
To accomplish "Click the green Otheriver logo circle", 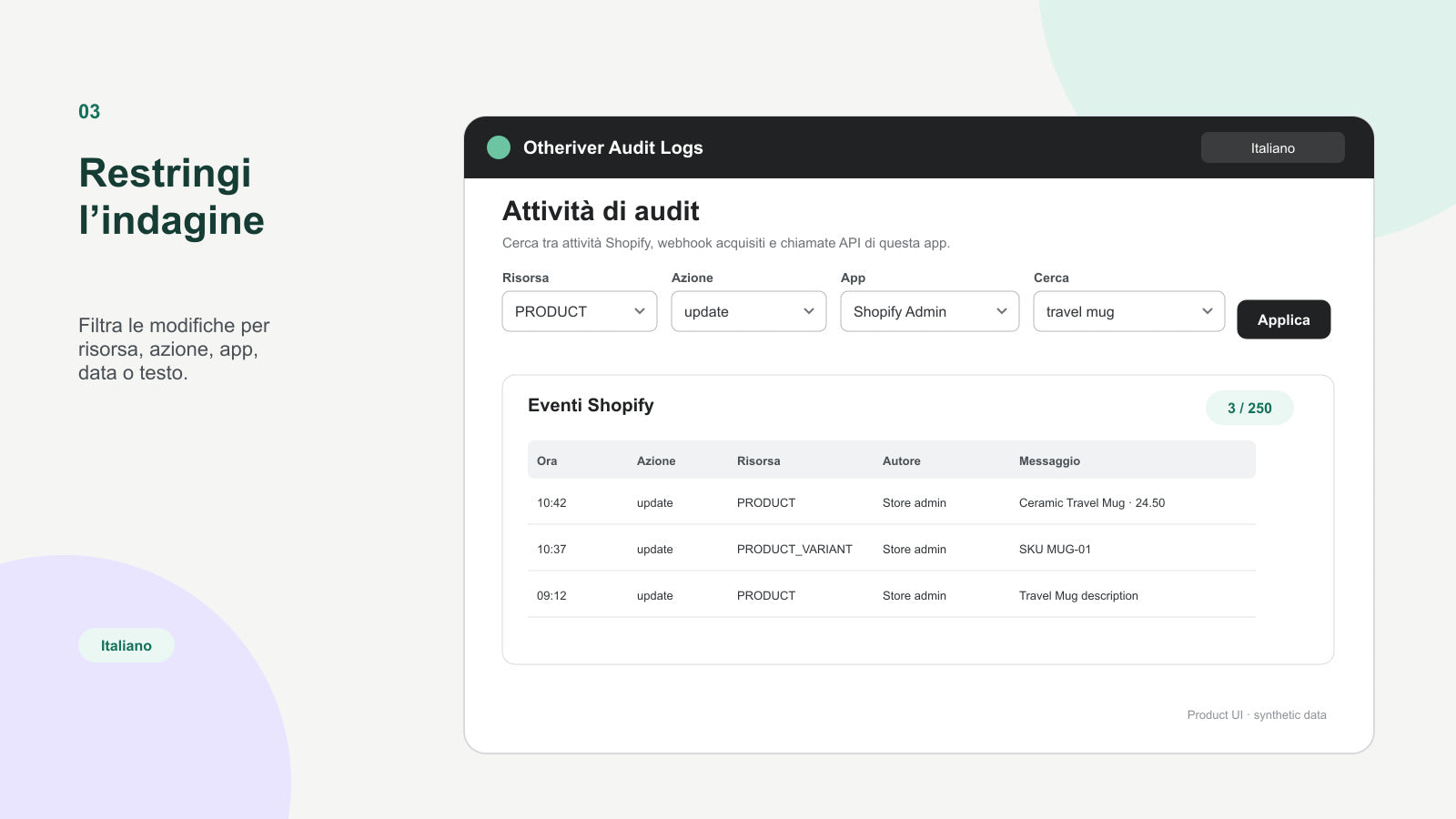I will coord(499,147).
